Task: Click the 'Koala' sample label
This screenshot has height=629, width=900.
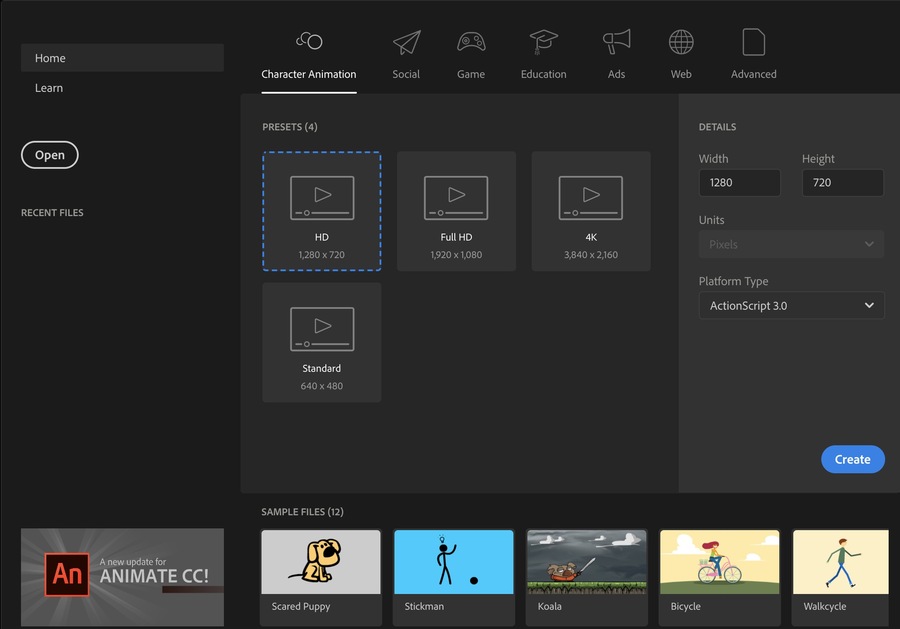Action: 549,607
